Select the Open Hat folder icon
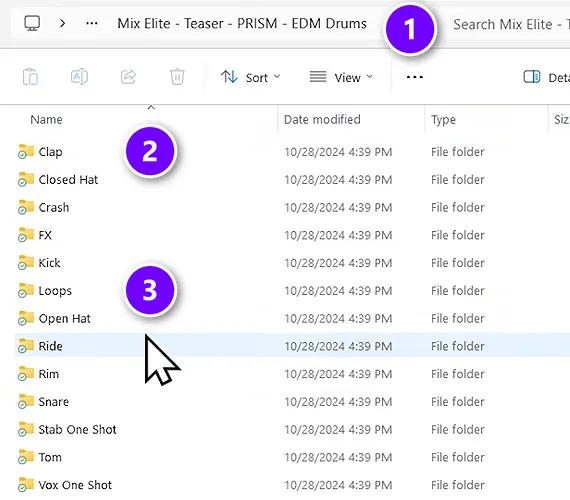Viewport: 570px width, 500px height. point(26,318)
